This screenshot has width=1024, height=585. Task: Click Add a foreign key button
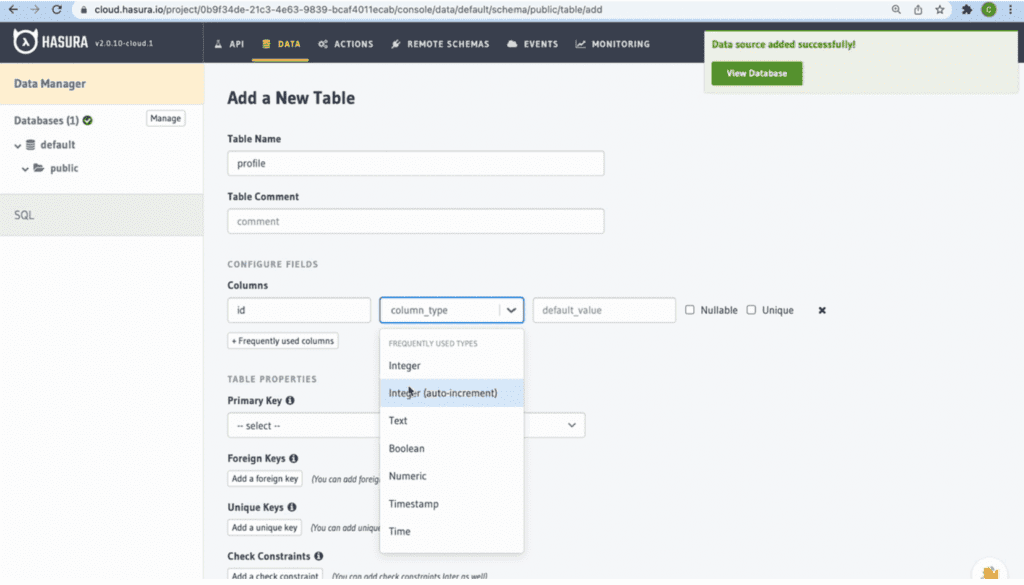264,479
